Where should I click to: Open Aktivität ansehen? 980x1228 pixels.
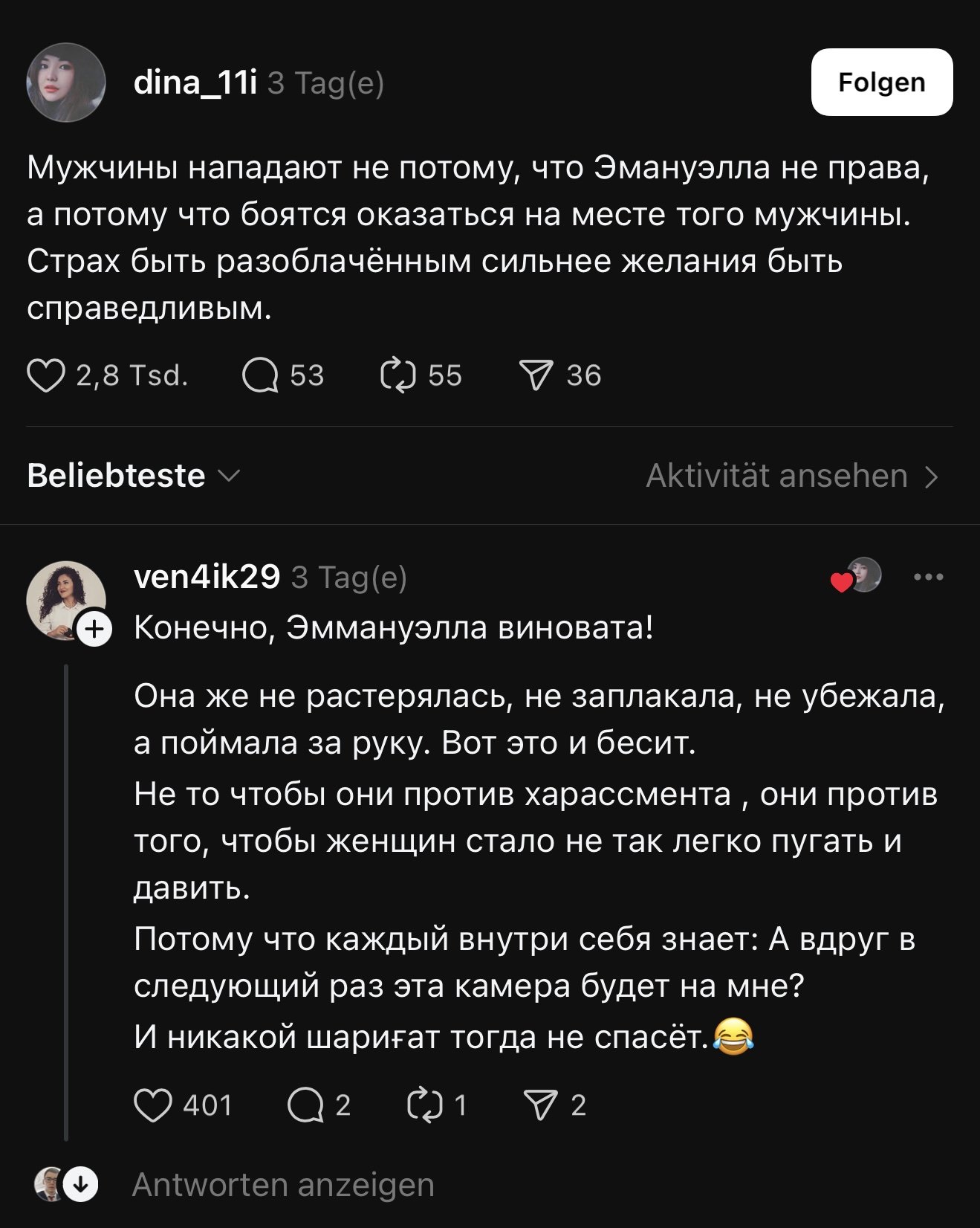tap(792, 476)
